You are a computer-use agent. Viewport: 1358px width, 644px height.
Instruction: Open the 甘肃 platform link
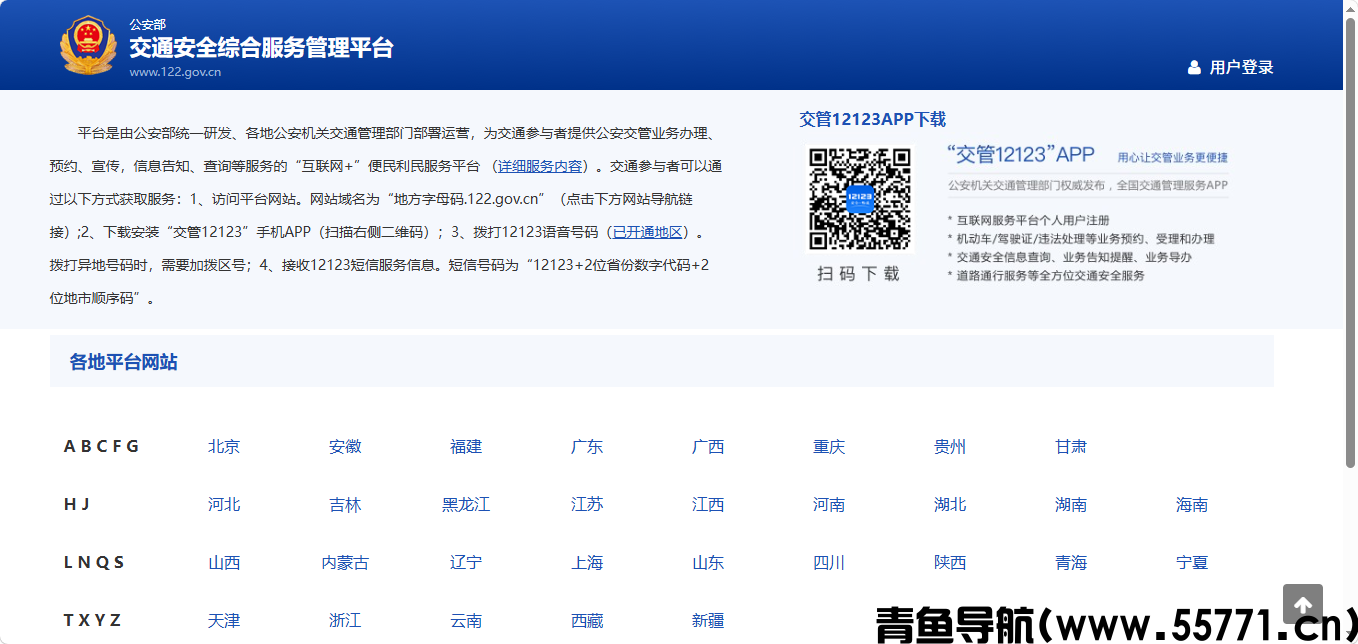point(1071,447)
